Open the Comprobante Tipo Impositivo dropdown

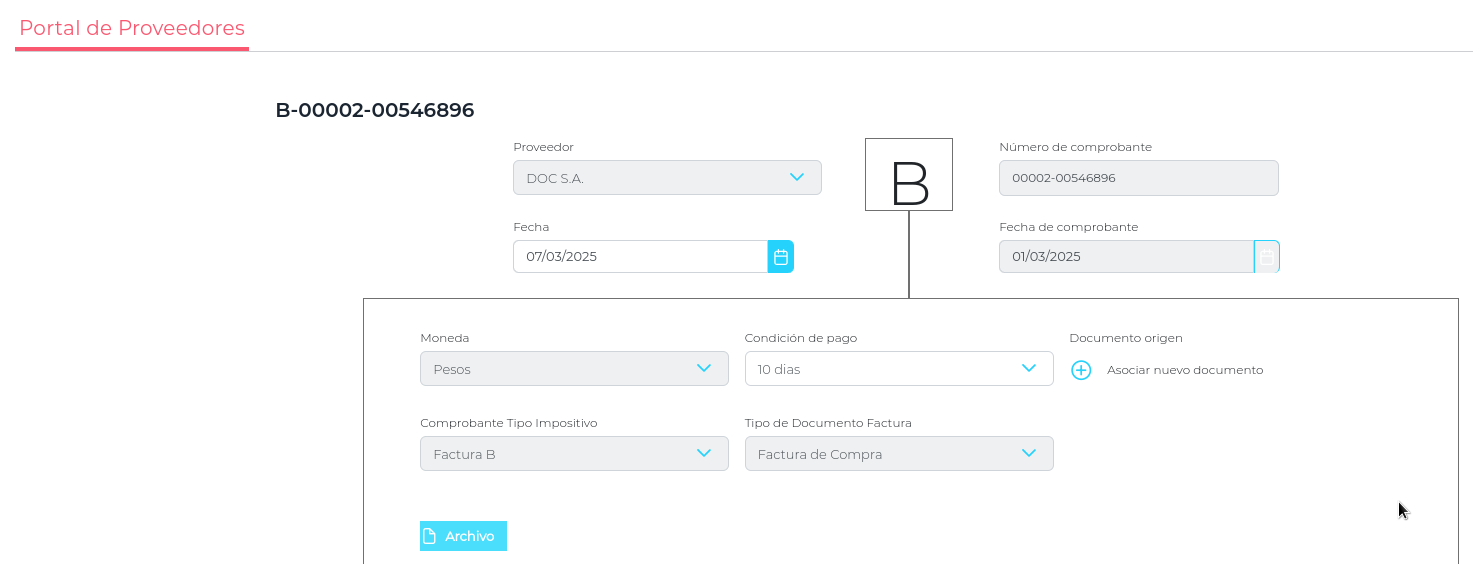pos(574,454)
